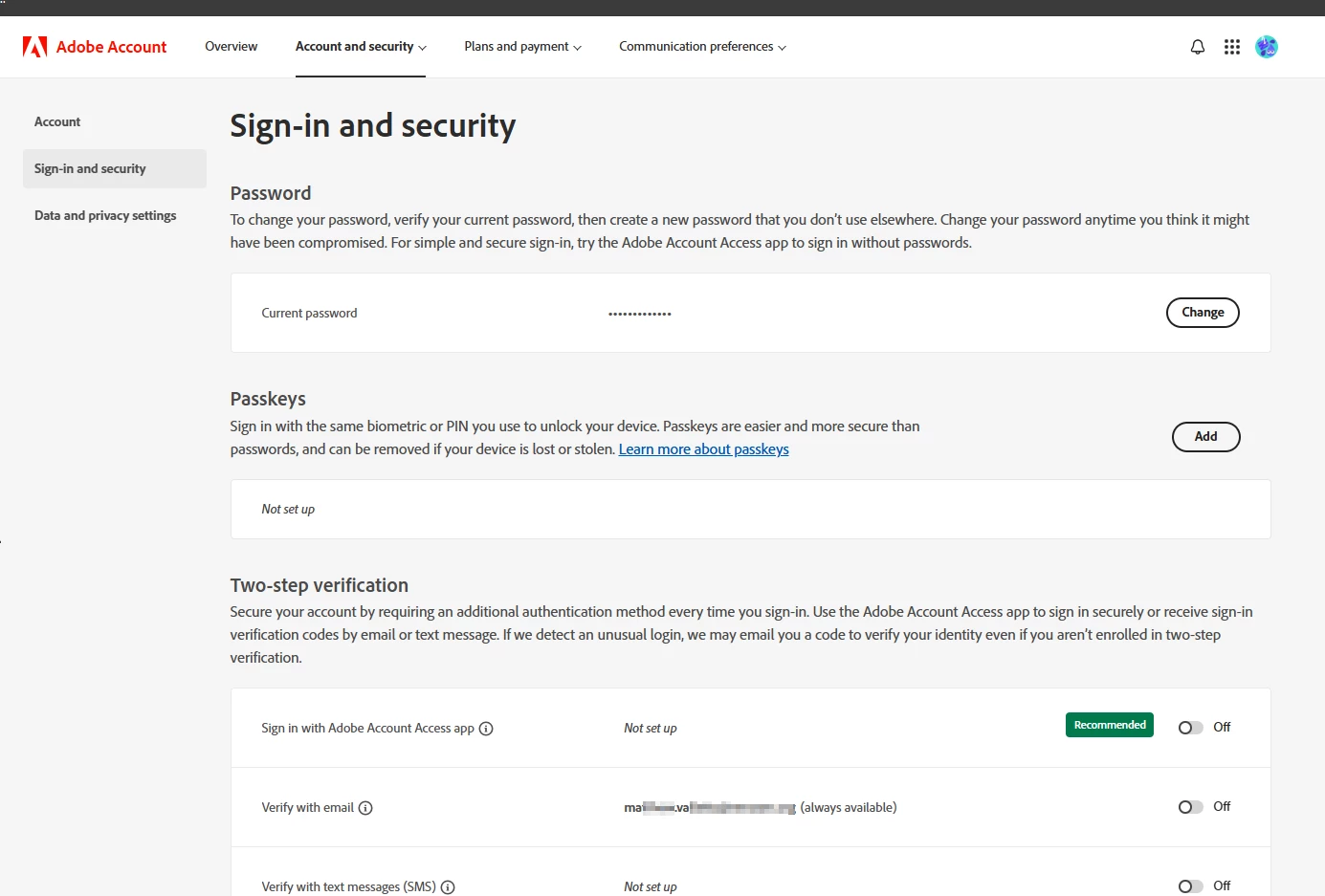This screenshot has height=896, width=1325.
Task: Show info for Adobe Account Access app
Action: pos(486,729)
